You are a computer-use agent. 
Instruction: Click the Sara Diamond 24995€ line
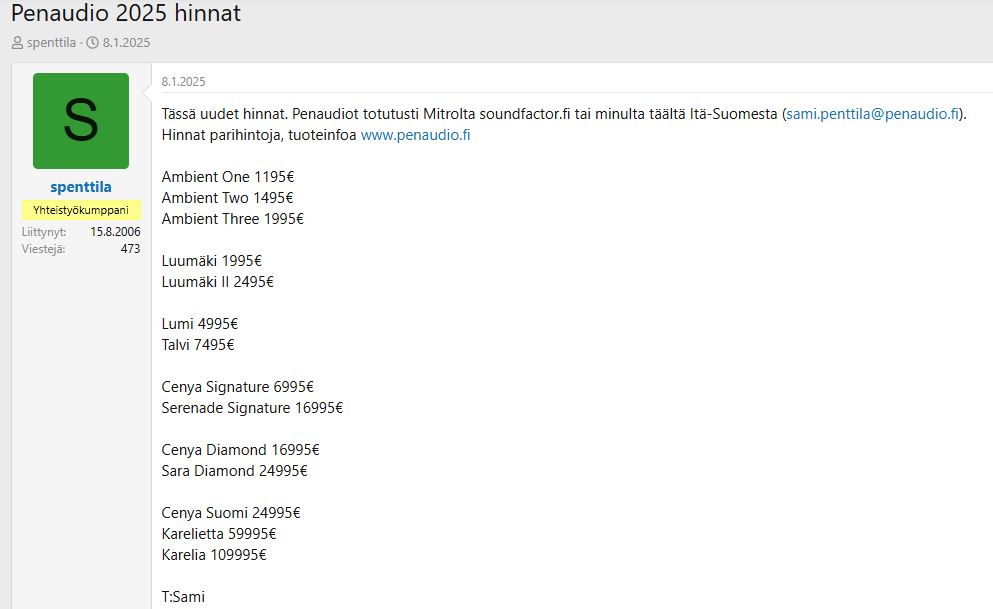[x=234, y=471]
